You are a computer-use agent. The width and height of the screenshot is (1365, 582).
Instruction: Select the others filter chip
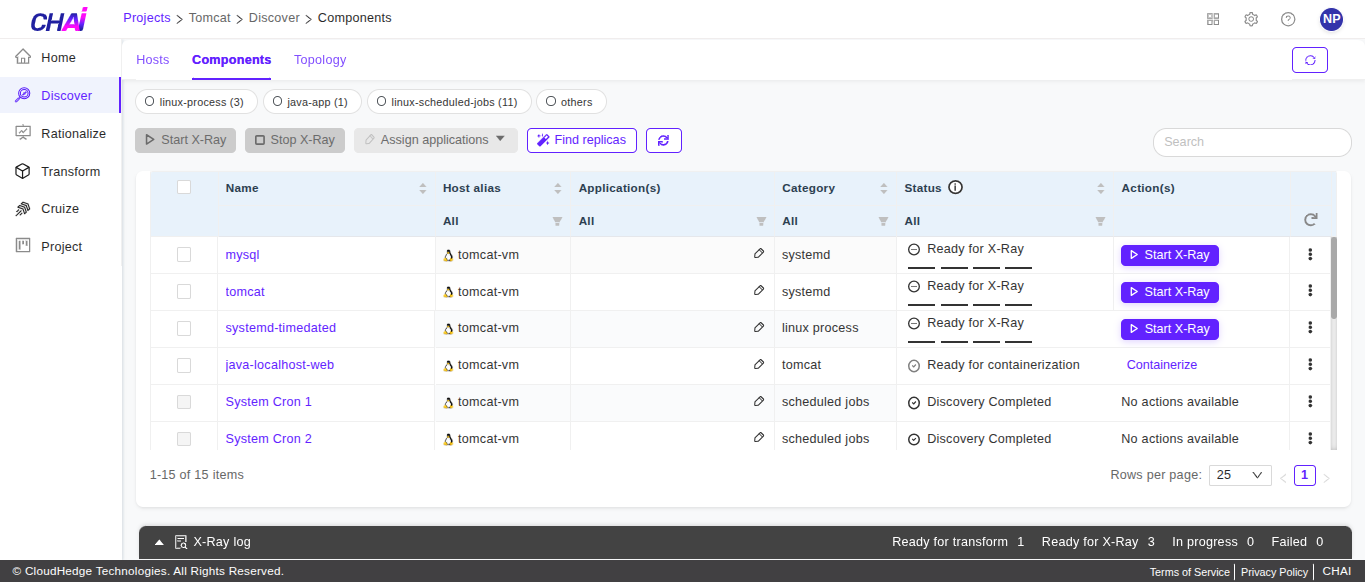[571, 102]
